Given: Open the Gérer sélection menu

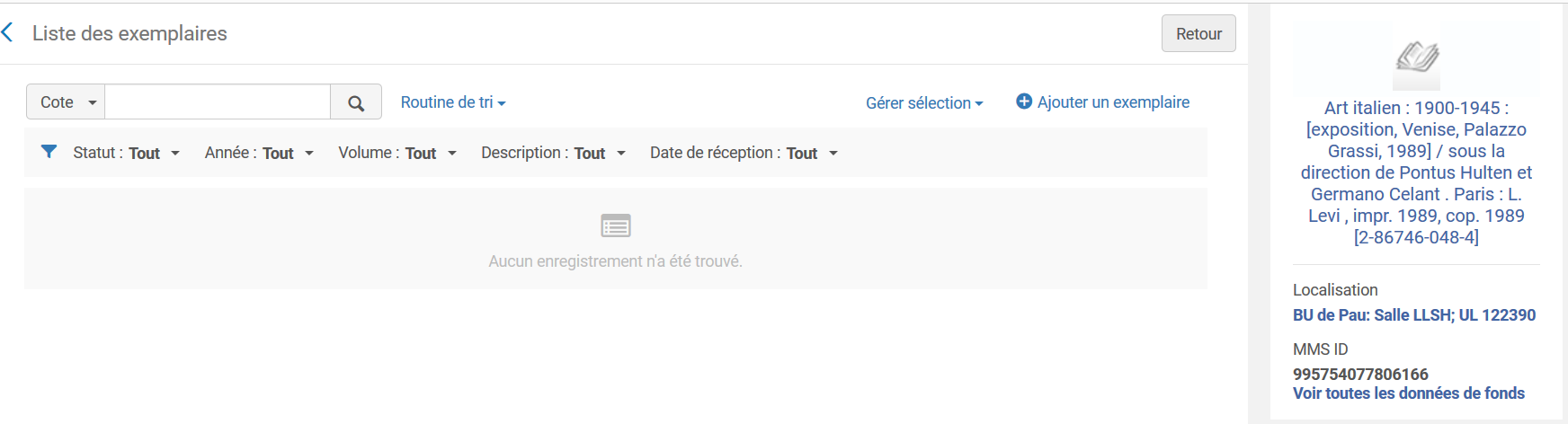Looking at the screenshot, I should click(924, 103).
